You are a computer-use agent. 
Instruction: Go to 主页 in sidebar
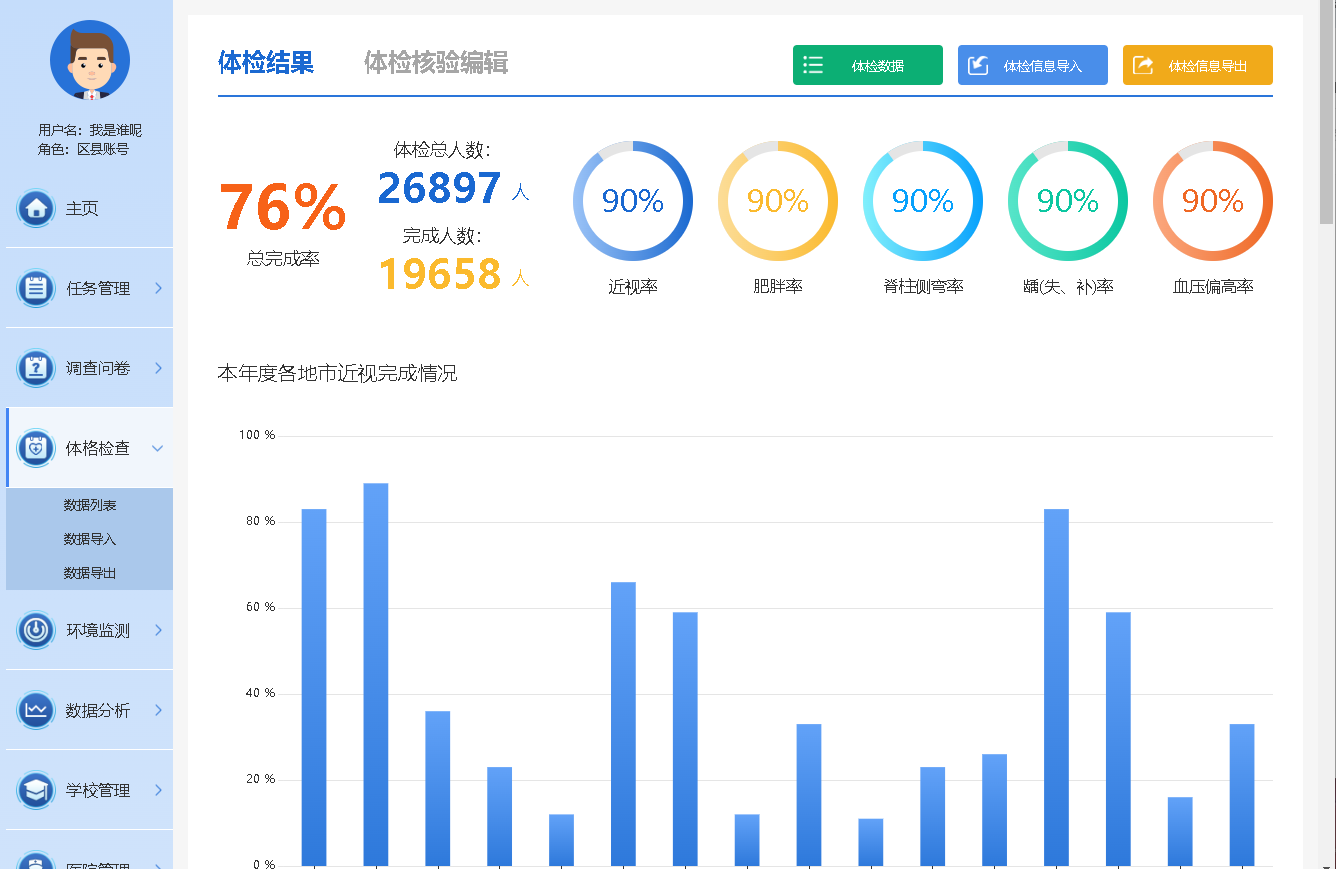click(82, 208)
